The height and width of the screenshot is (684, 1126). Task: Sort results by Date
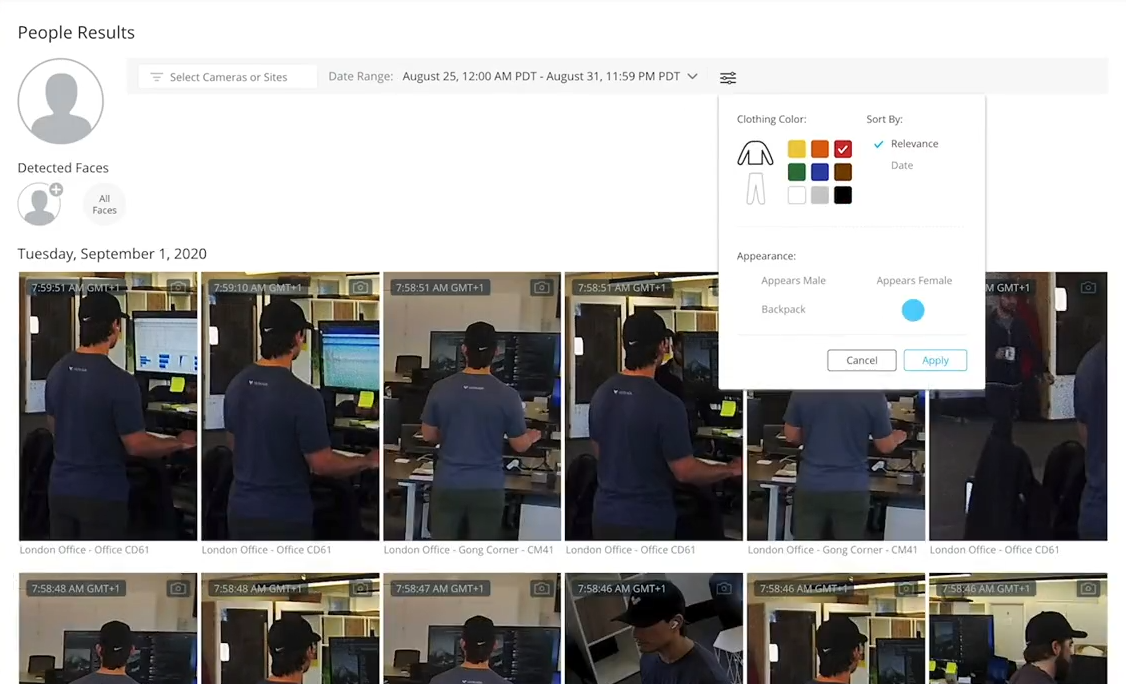901,166
